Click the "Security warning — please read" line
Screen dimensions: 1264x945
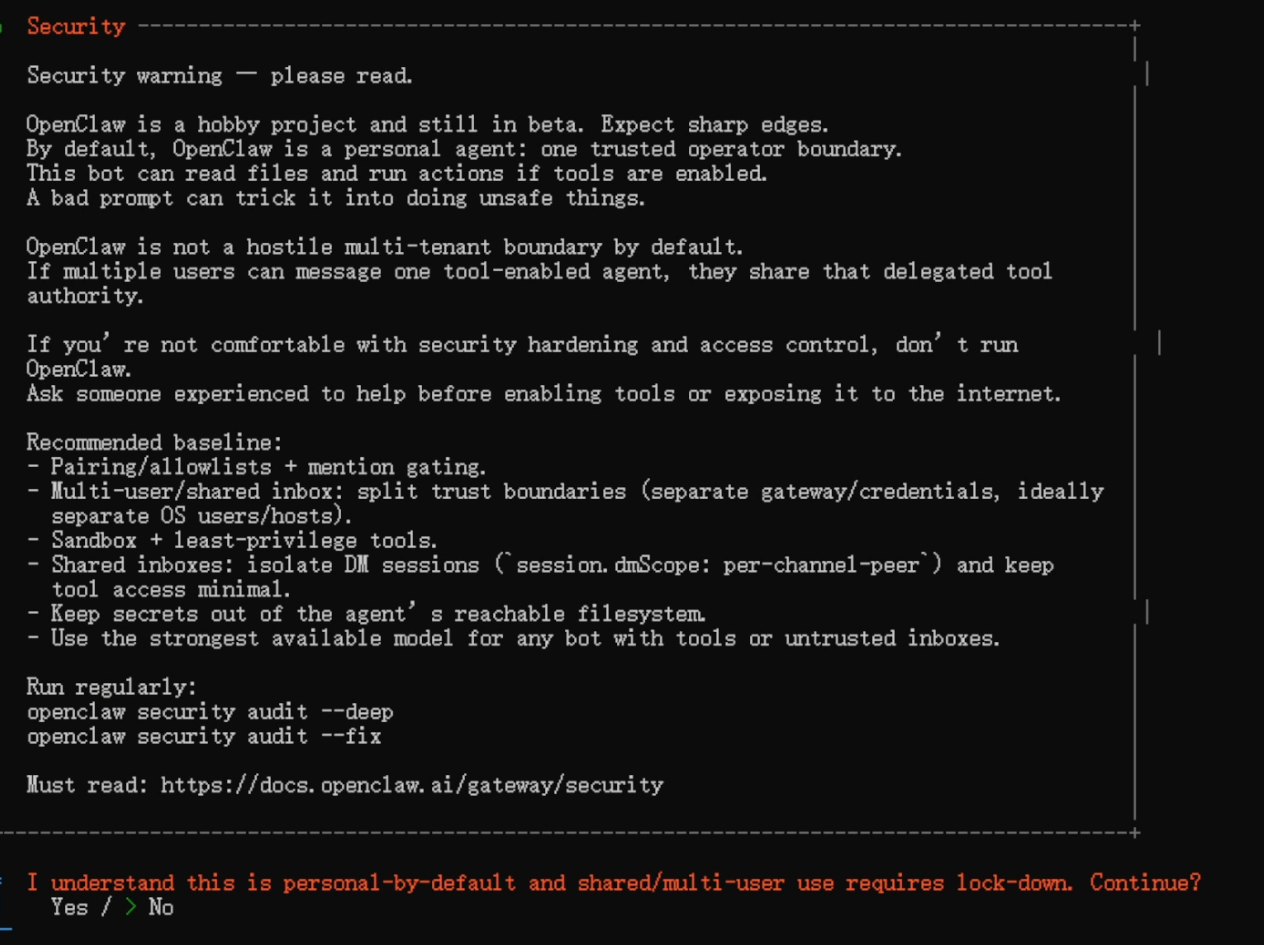tap(219, 76)
